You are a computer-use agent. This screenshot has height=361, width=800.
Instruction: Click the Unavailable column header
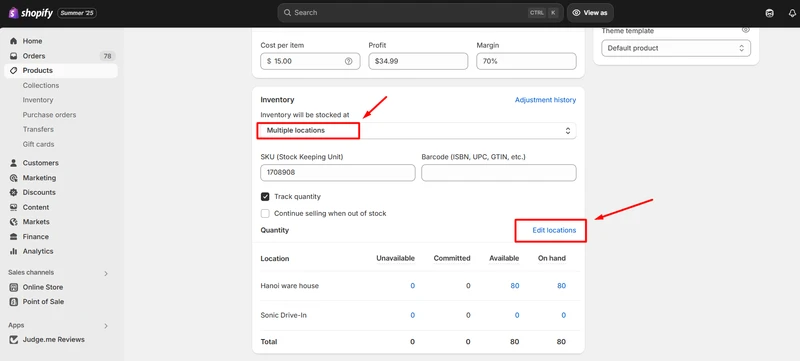(395, 259)
